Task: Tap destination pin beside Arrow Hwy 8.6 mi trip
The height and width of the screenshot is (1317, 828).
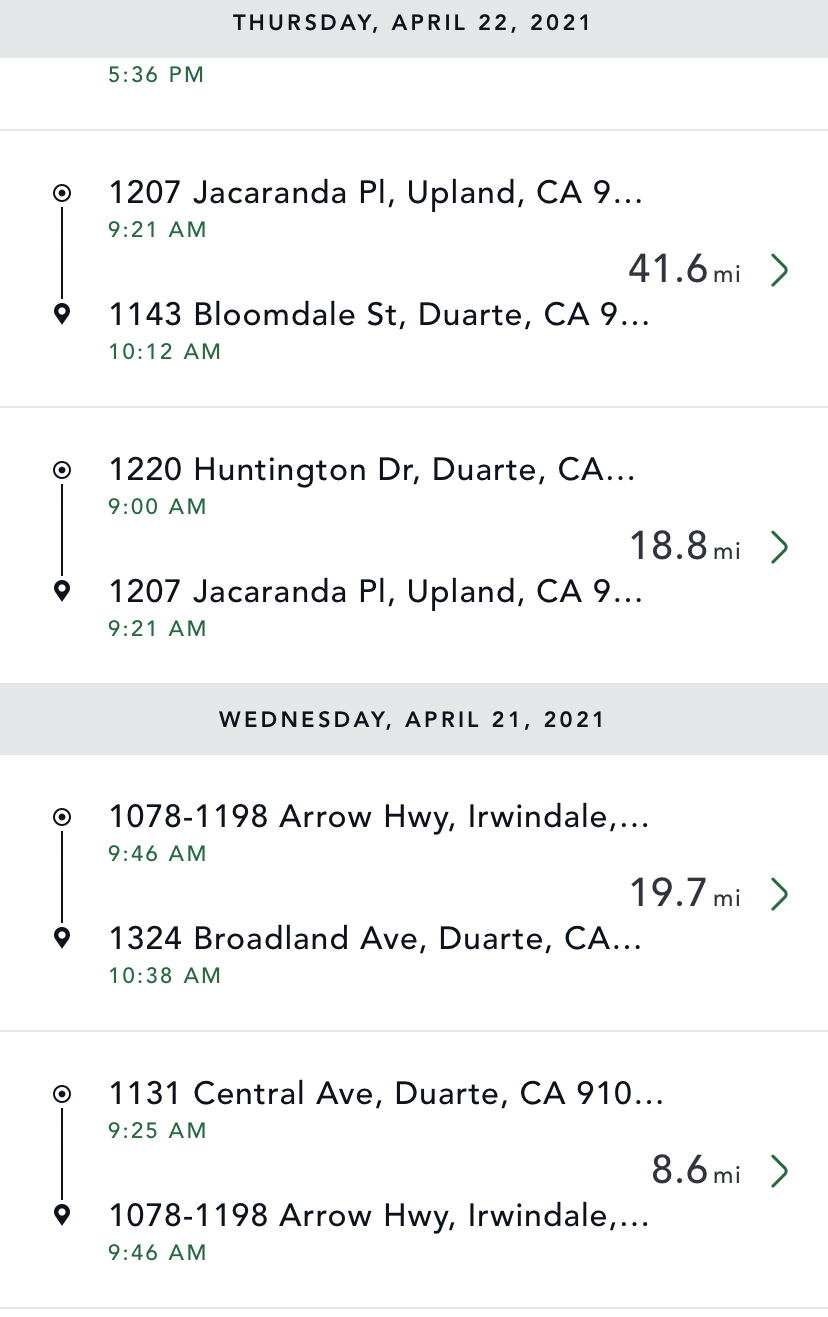Action: tap(62, 1215)
